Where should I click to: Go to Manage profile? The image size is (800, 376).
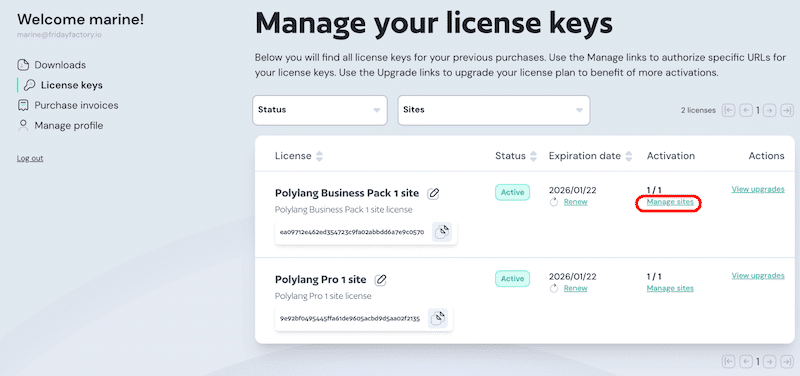[x=68, y=126]
